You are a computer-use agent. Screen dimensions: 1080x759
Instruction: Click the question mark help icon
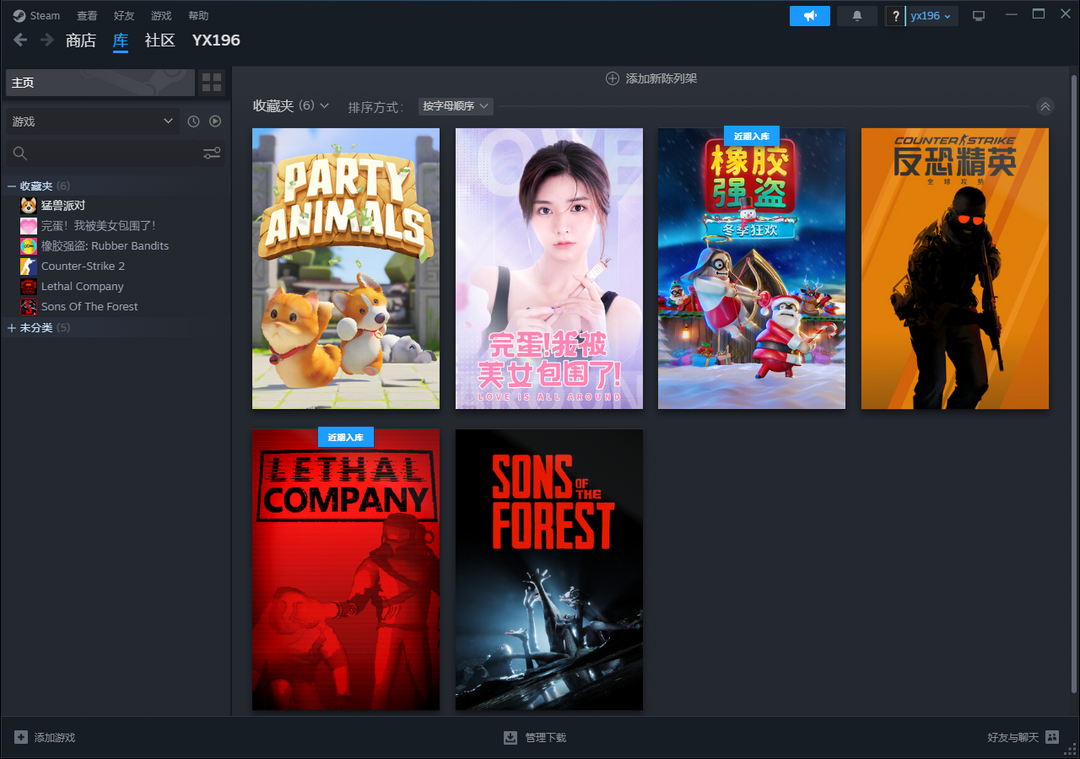click(x=895, y=16)
